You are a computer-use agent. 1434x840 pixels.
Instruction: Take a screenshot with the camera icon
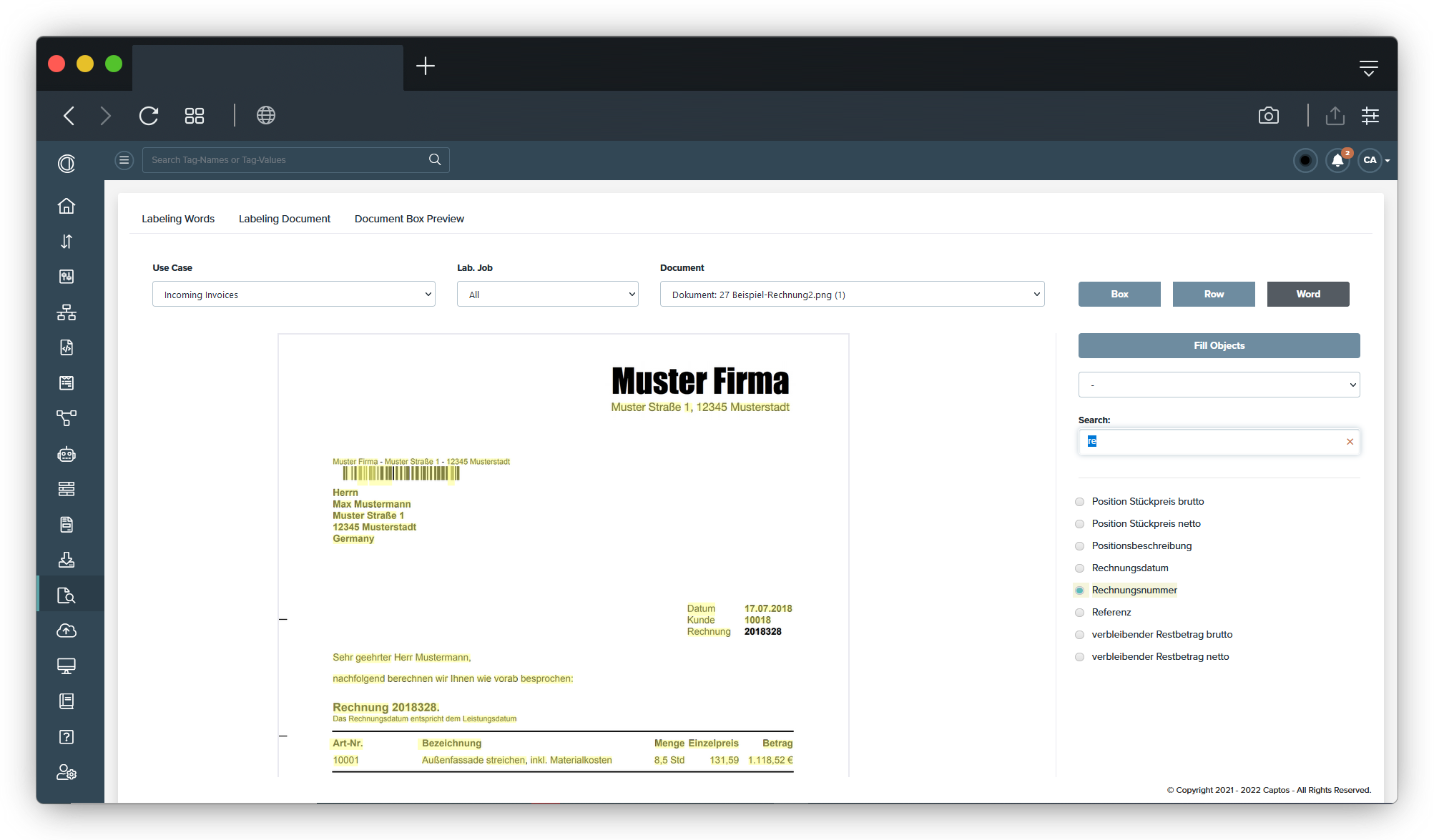(1269, 116)
